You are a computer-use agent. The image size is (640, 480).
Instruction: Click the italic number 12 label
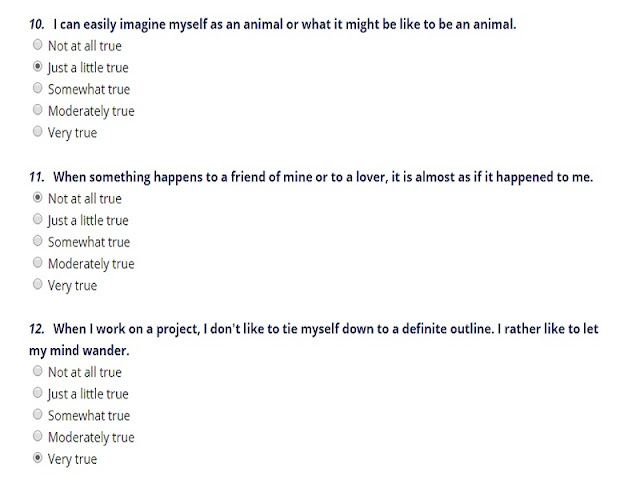[x=36, y=329]
